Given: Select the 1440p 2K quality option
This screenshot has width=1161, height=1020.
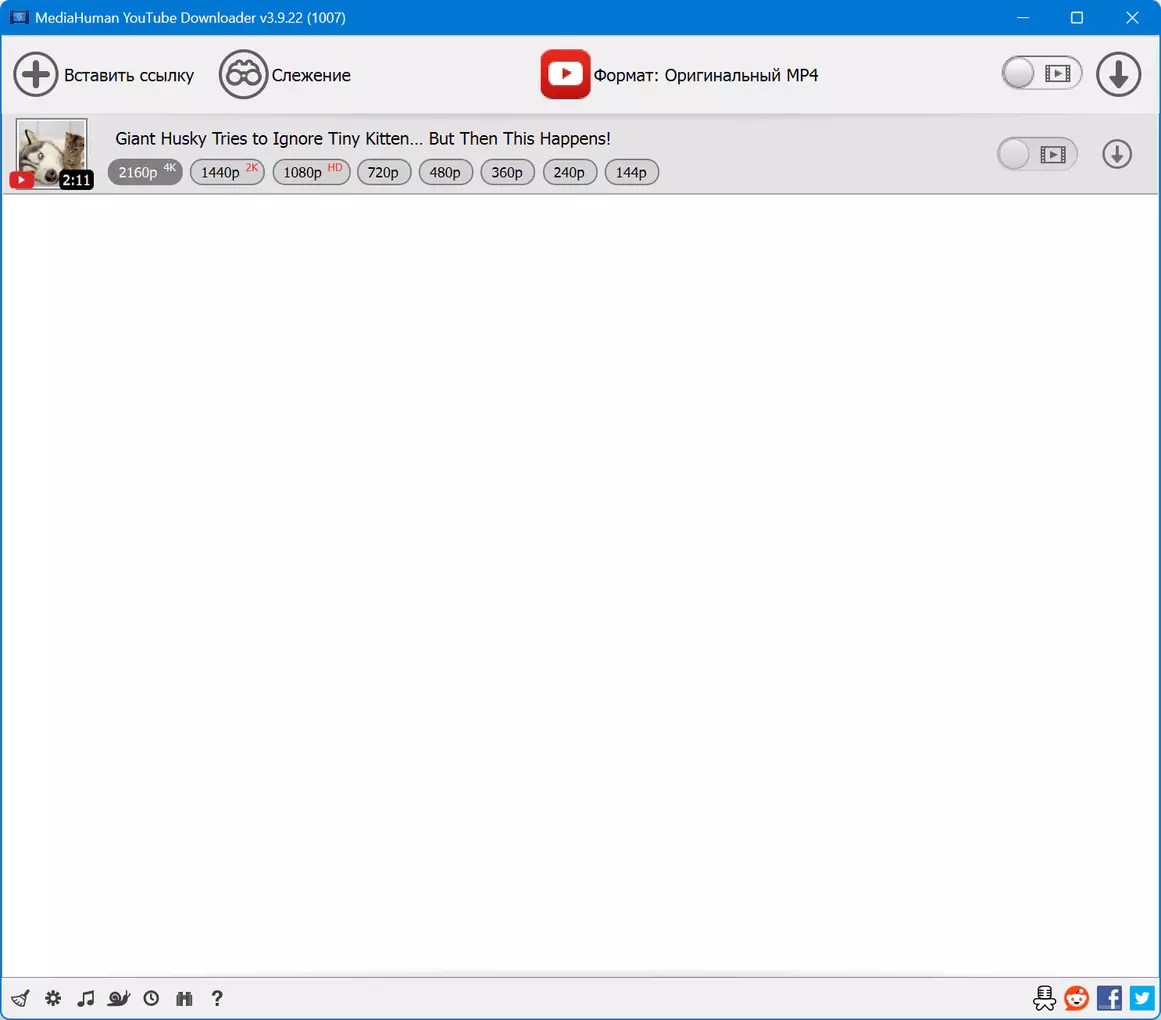Looking at the screenshot, I should (x=227, y=172).
